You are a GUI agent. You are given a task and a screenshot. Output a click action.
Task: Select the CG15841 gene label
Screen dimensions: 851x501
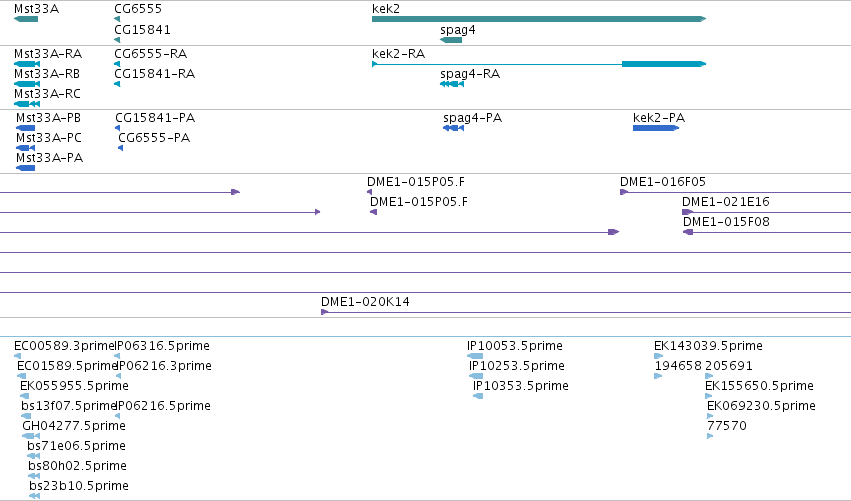[x=142, y=30]
